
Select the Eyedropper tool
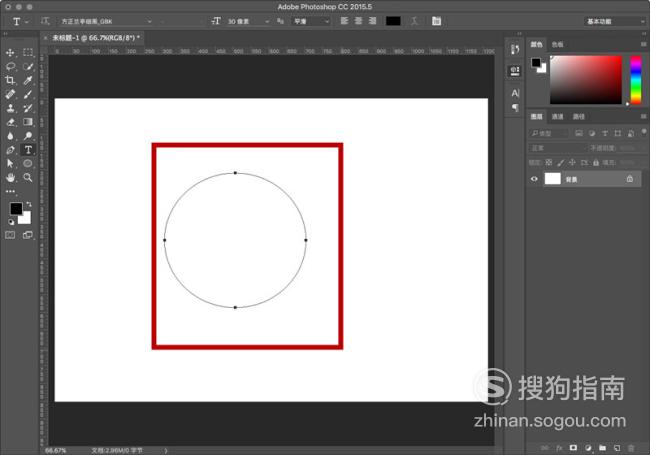28,80
